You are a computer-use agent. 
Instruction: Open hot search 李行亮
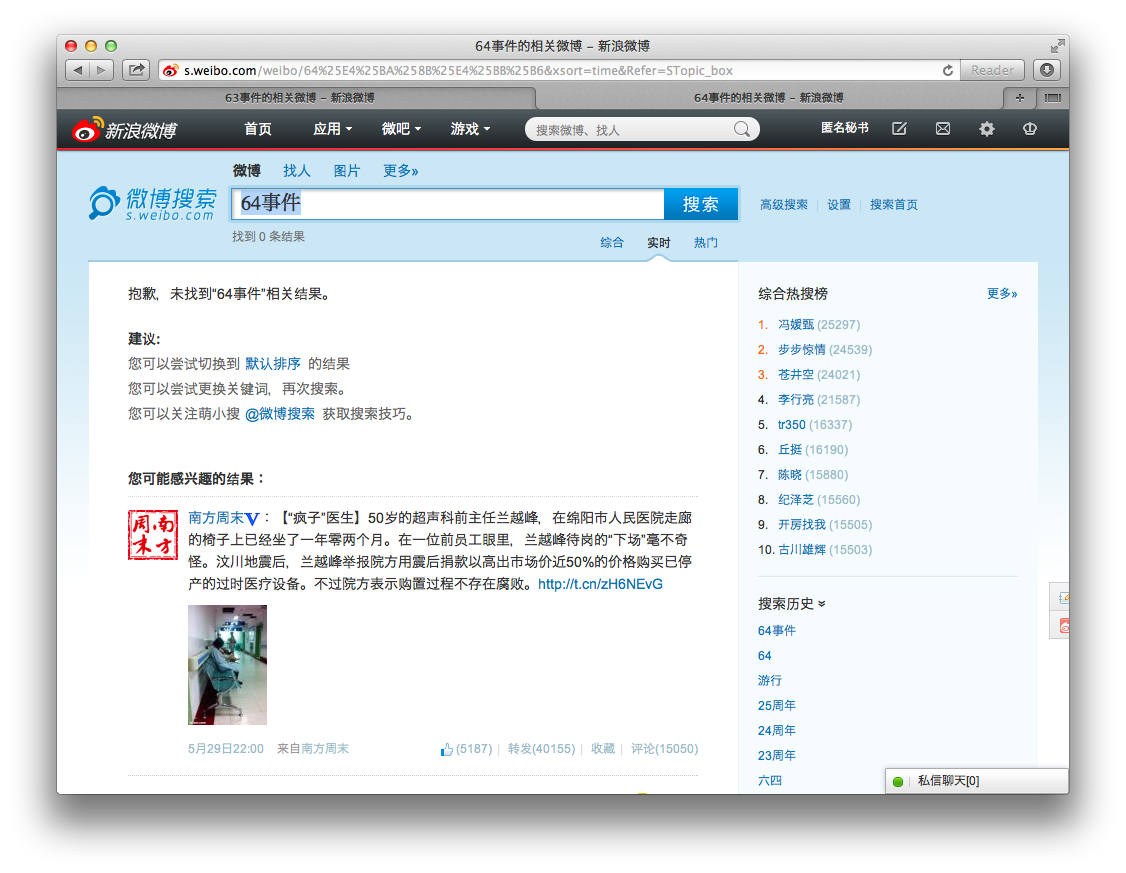click(x=796, y=400)
